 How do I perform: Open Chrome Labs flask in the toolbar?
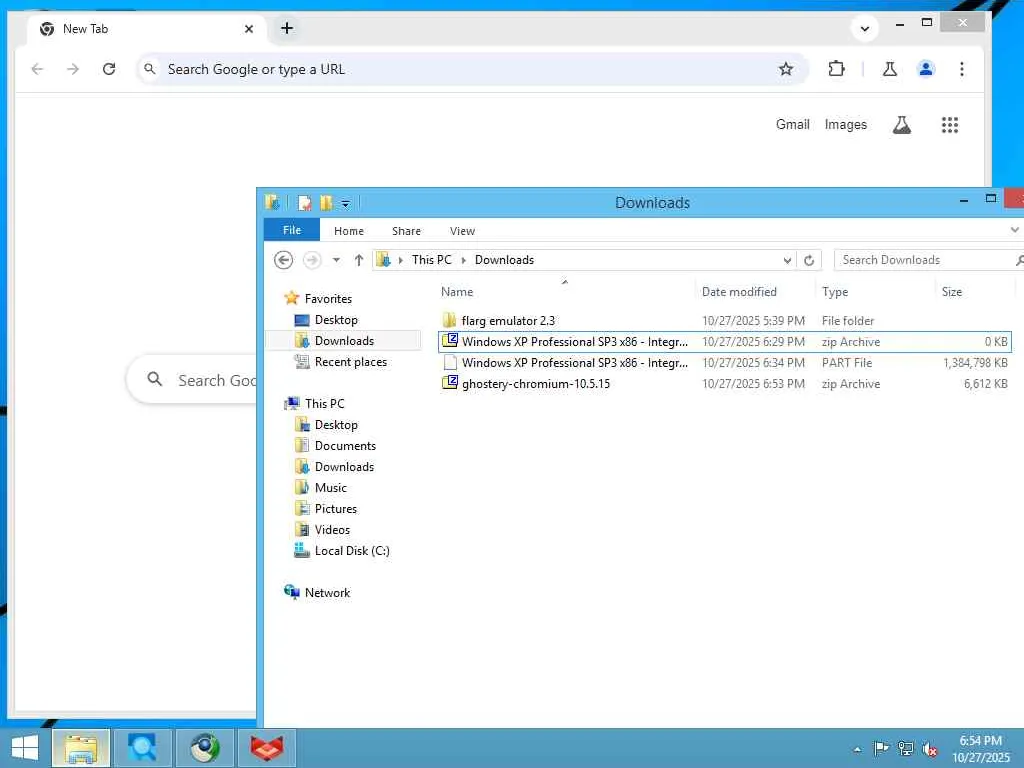point(889,69)
